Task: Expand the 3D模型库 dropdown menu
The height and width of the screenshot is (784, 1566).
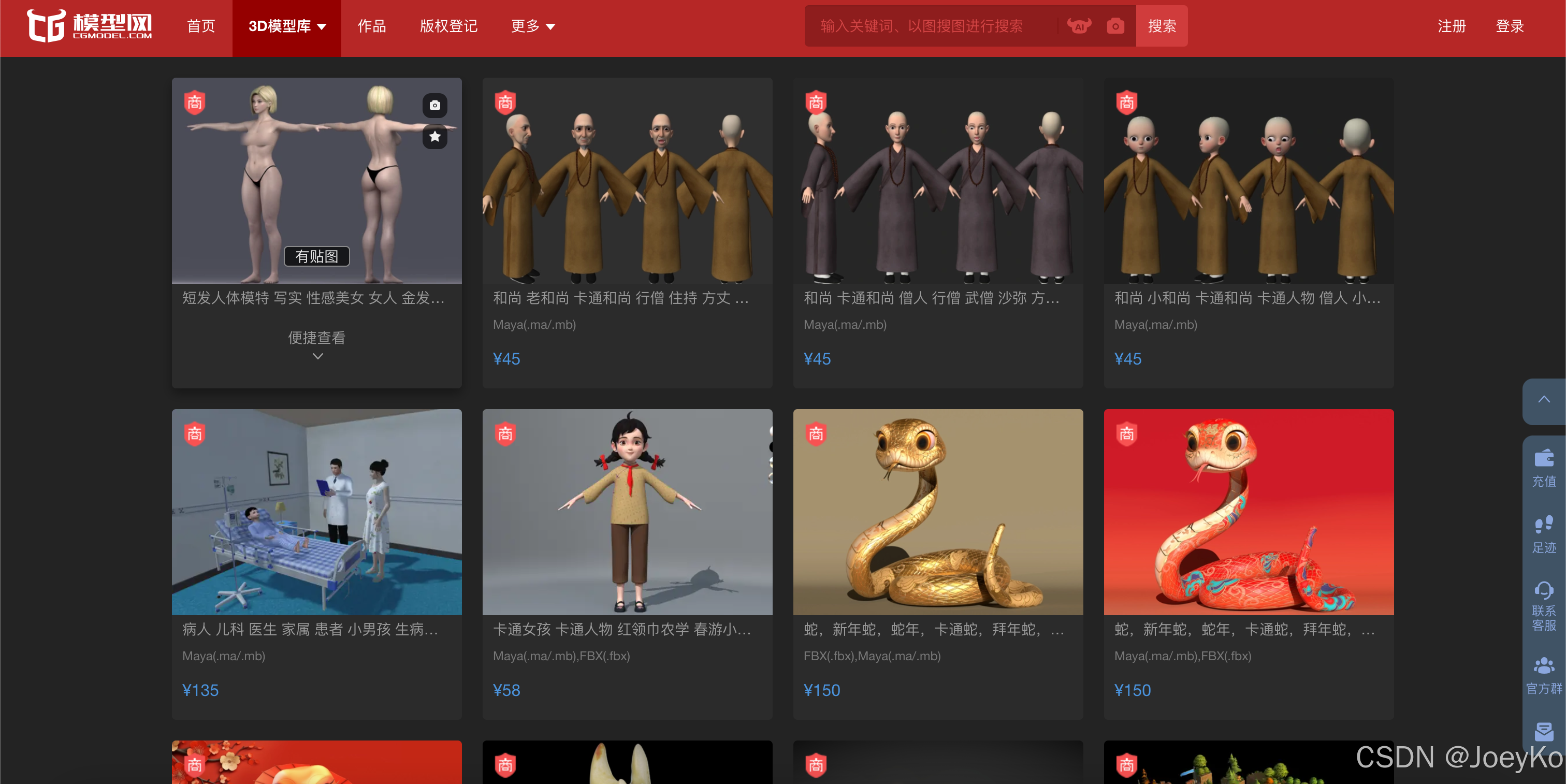Action: point(287,26)
